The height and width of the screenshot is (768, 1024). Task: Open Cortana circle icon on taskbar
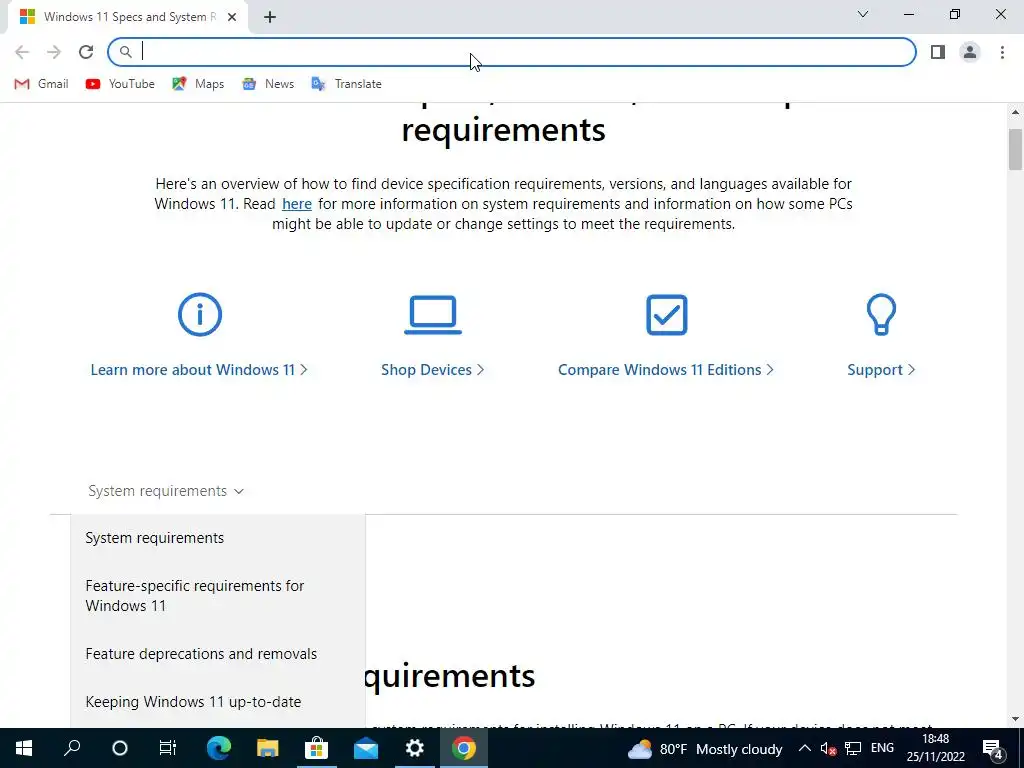(120, 748)
